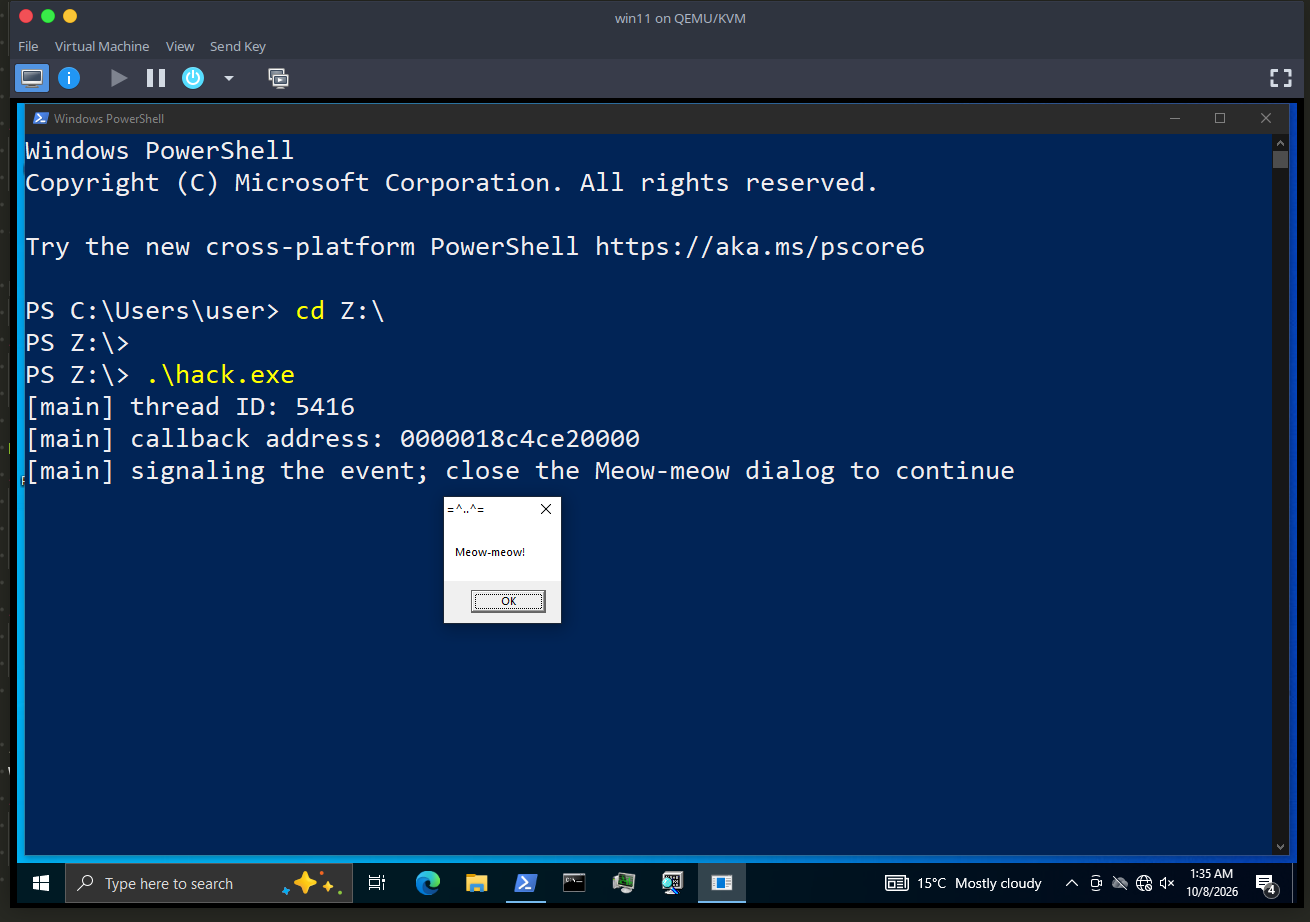Click the blue shut down power icon

tap(193, 77)
